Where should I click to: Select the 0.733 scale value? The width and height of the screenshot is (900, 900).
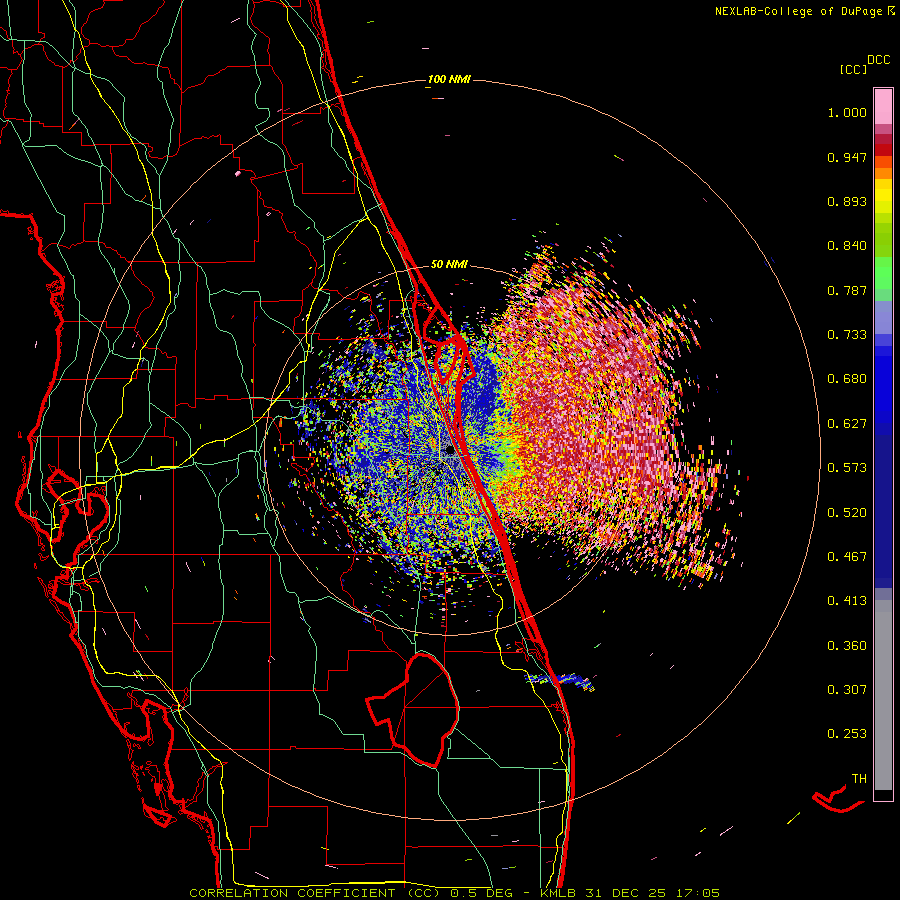(x=847, y=335)
